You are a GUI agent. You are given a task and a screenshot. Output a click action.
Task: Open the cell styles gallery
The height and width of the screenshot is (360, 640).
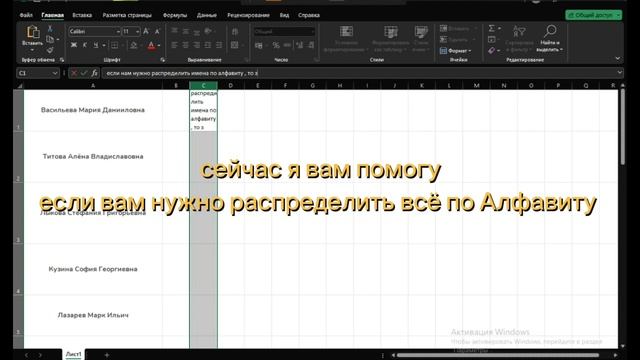(x=421, y=38)
